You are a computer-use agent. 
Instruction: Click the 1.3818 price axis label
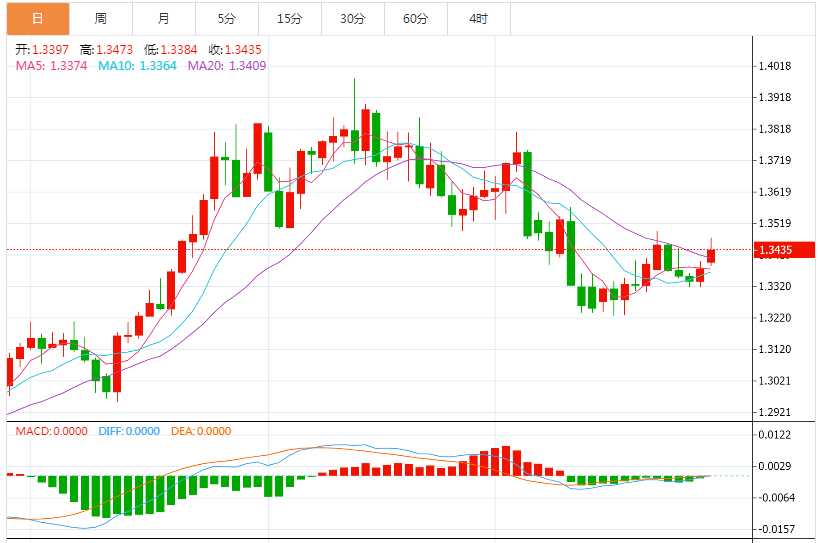click(x=775, y=129)
